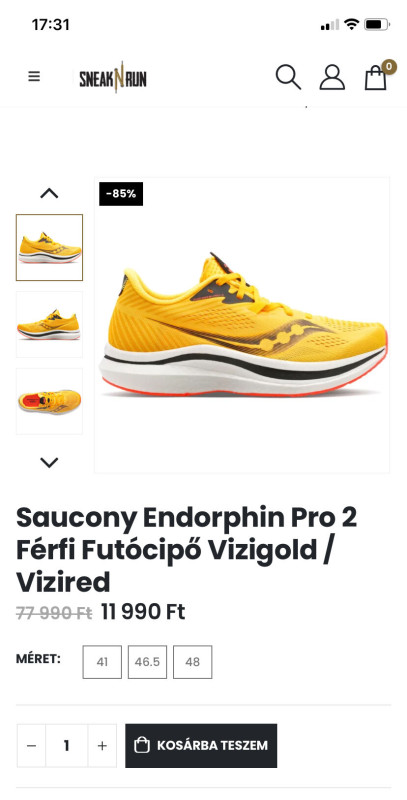The width and height of the screenshot is (407, 800).
Task: Select the top-view shoe thumbnail
Action: [x=49, y=401]
